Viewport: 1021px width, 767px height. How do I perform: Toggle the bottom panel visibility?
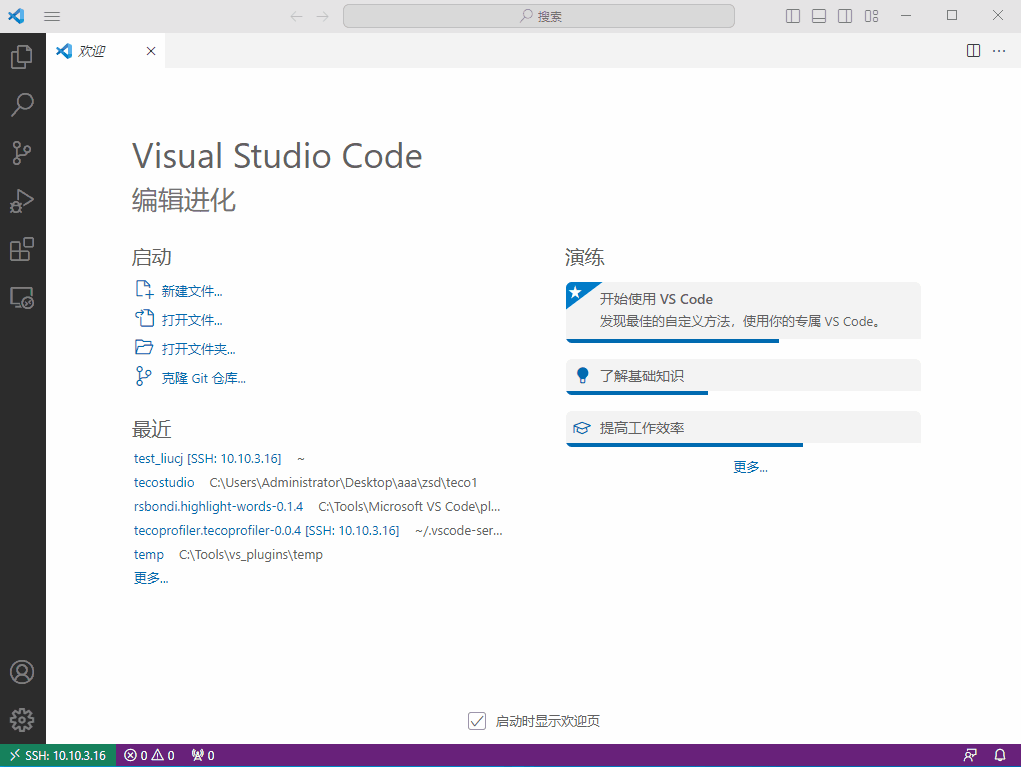(x=819, y=16)
